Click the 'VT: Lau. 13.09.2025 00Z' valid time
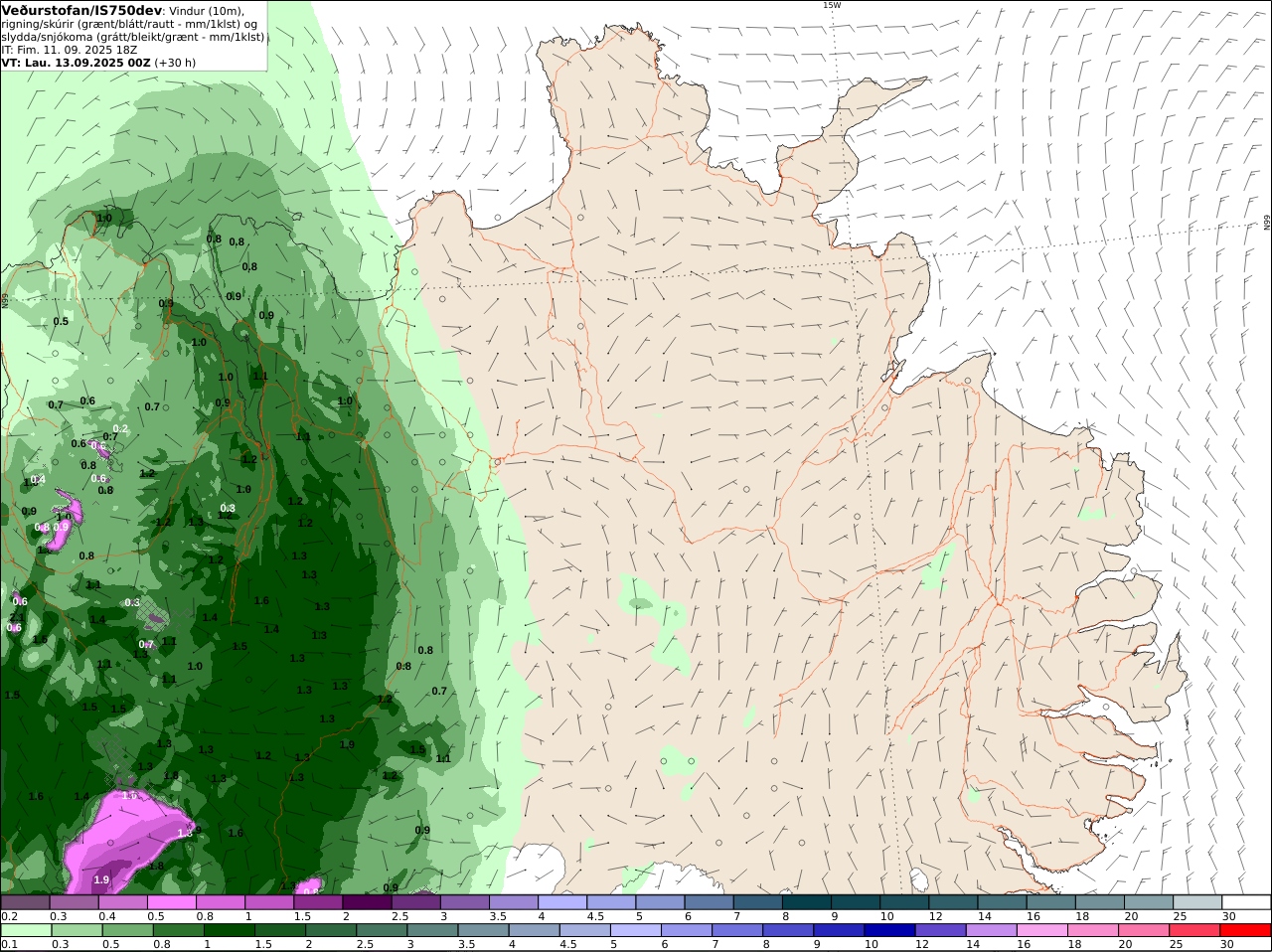This screenshot has height=952, width=1272. (76, 63)
